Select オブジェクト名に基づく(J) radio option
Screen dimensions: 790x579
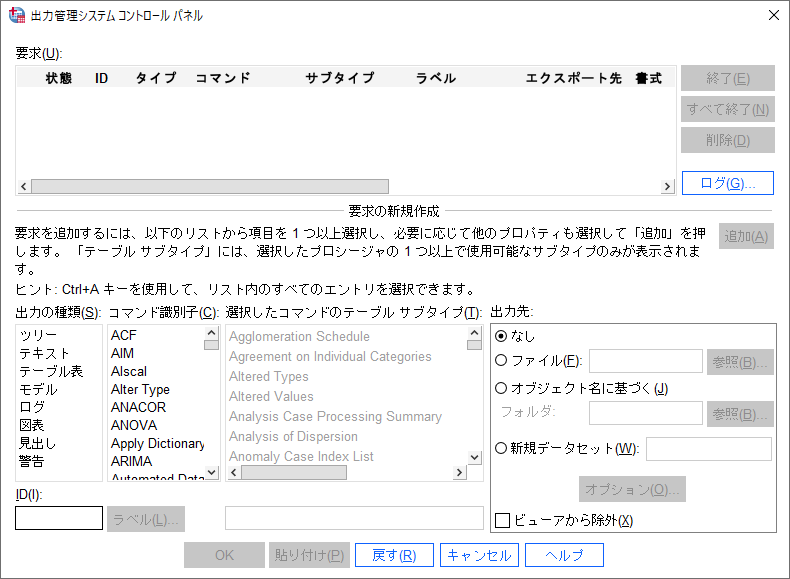(502, 388)
